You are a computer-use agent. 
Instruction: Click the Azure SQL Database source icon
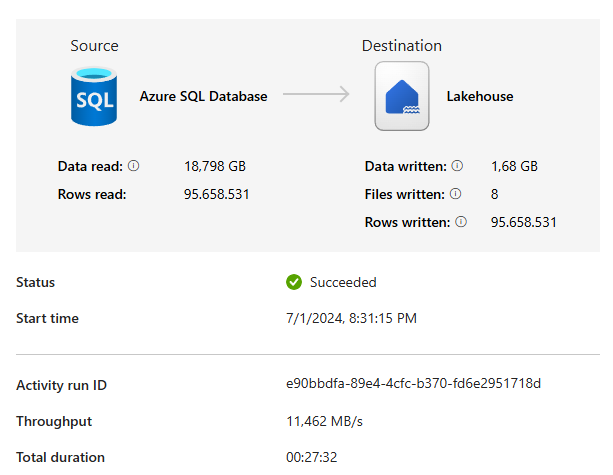tap(94, 97)
